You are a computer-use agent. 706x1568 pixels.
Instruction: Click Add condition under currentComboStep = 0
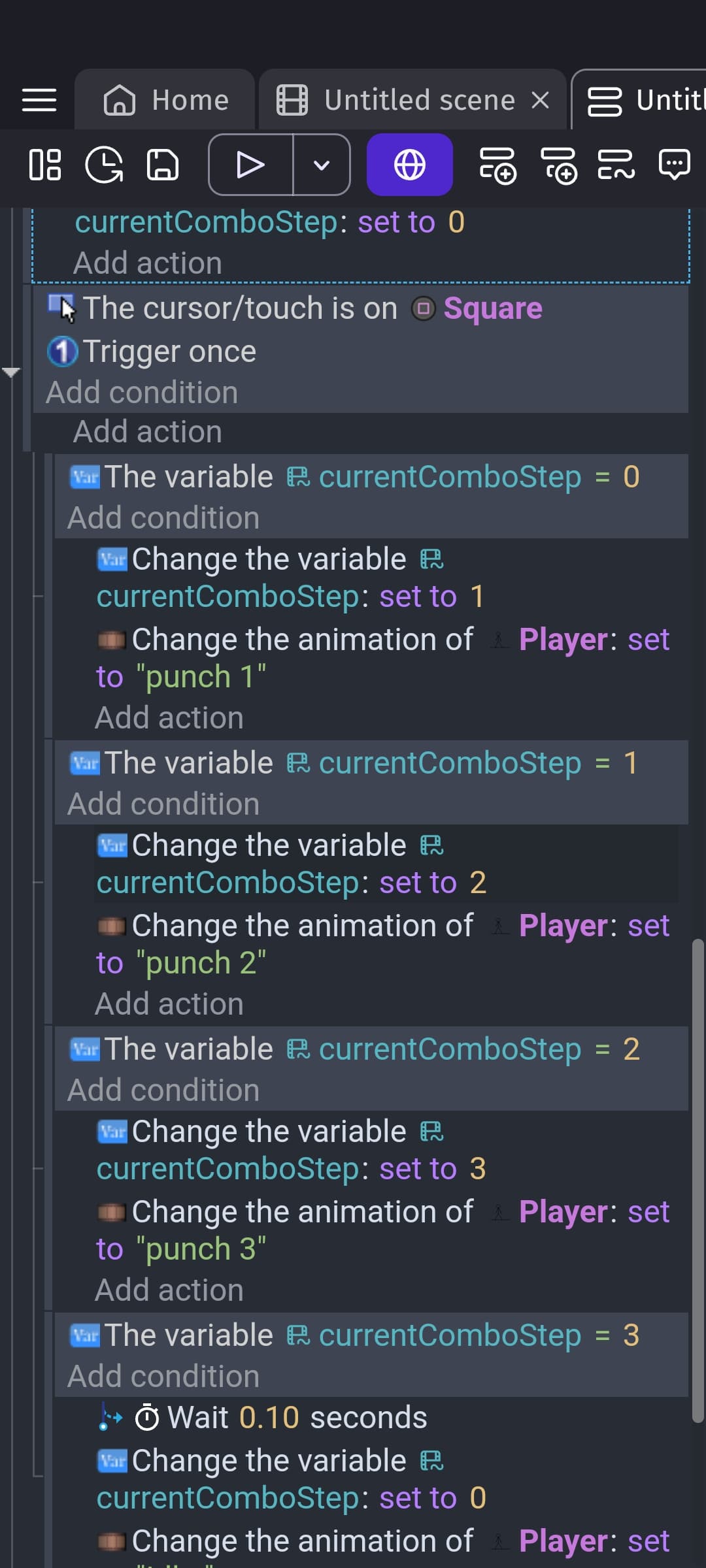pyautogui.click(x=162, y=517)
